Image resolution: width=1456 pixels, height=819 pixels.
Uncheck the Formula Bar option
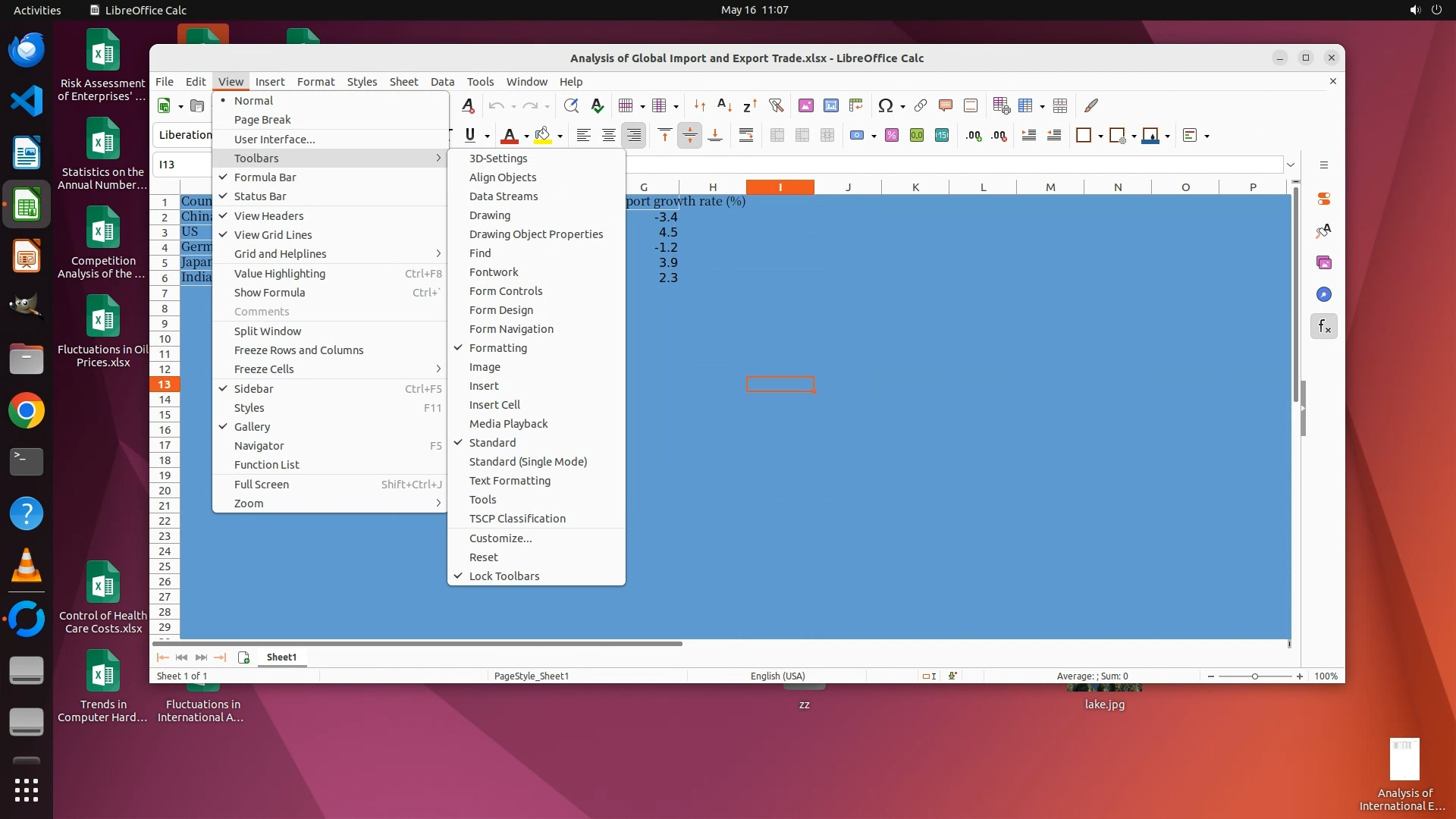(265, 177)
